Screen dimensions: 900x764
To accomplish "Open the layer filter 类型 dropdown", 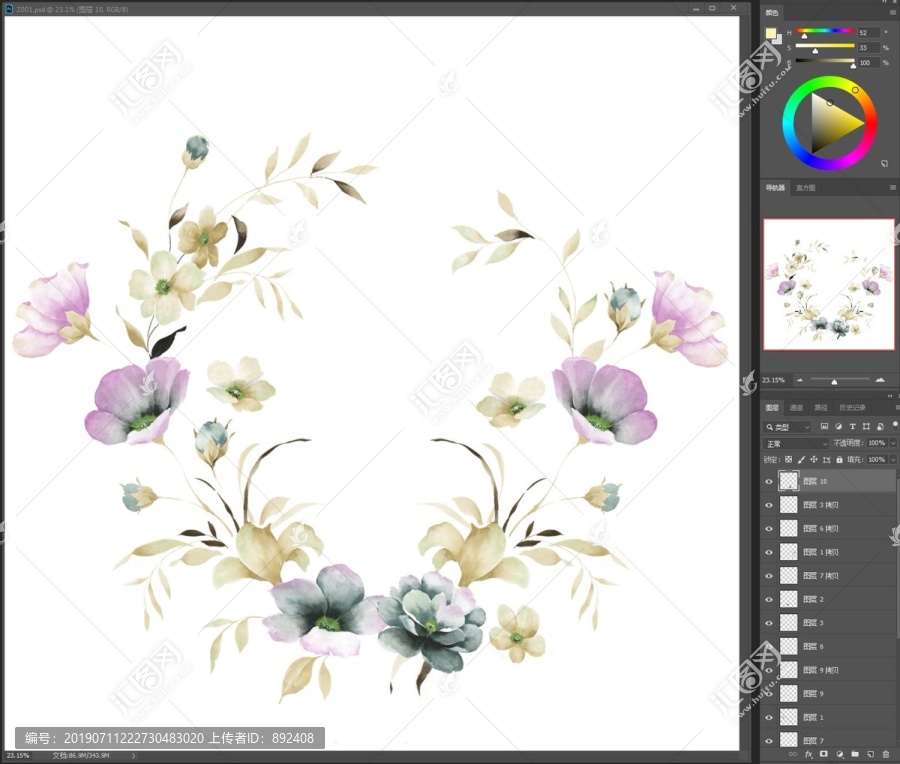I will 788,426.
